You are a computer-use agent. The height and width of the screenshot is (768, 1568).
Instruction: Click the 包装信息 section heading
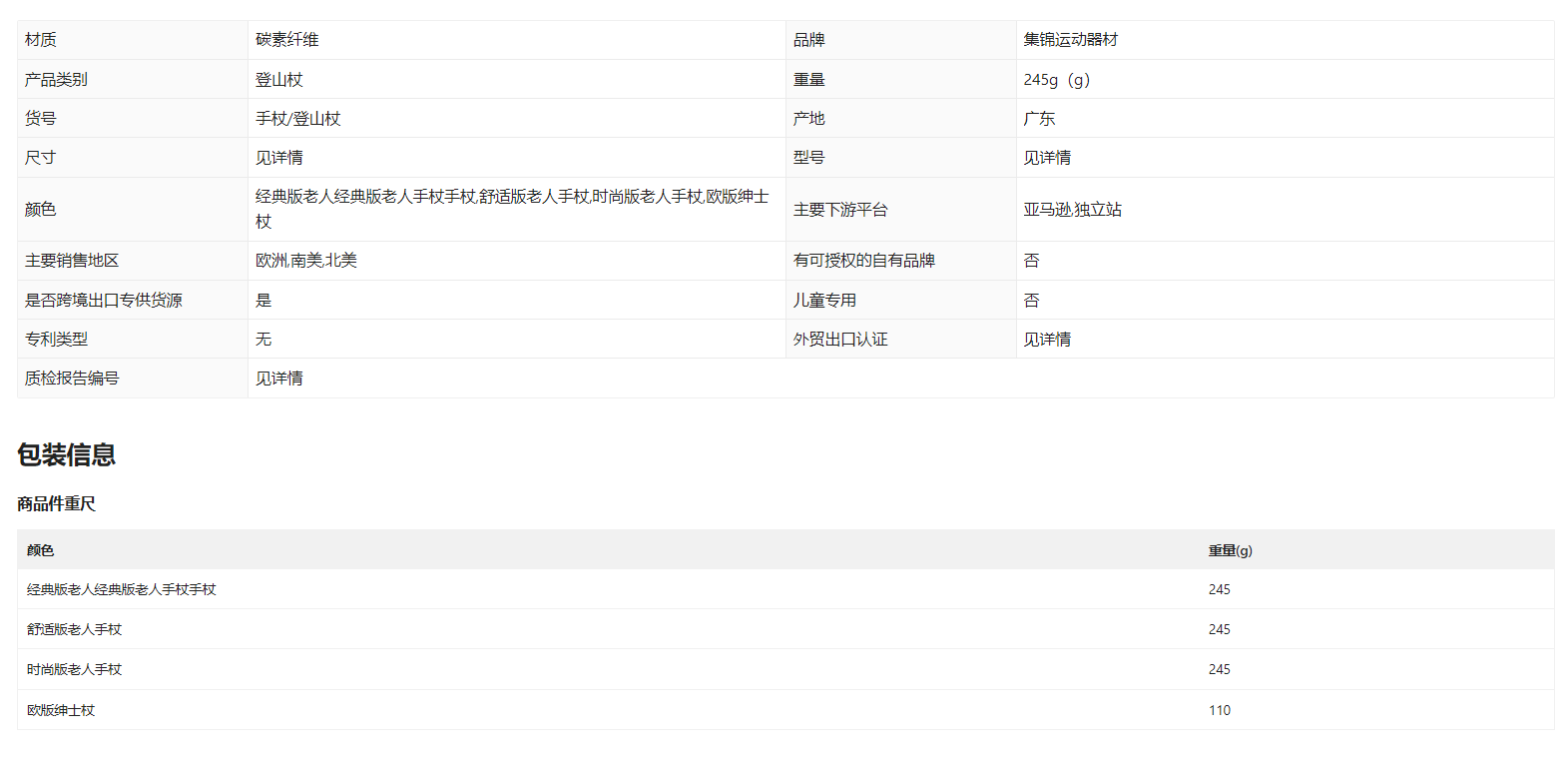pyautogui.click(x=66, y=455)
